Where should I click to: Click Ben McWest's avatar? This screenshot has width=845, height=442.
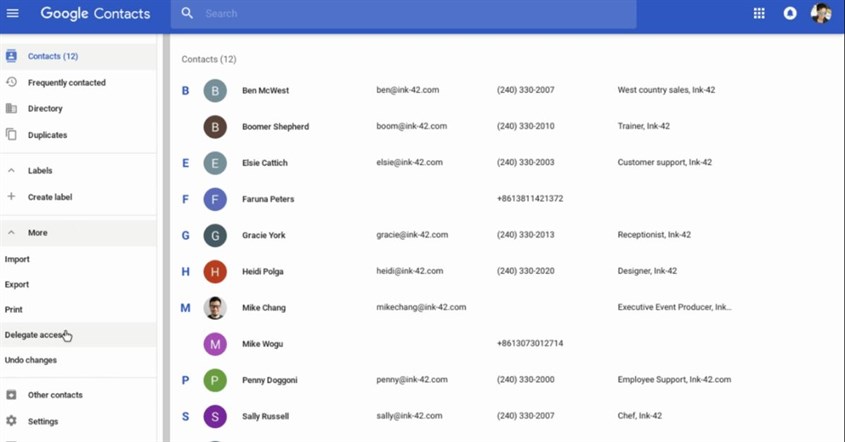(215, 91)
